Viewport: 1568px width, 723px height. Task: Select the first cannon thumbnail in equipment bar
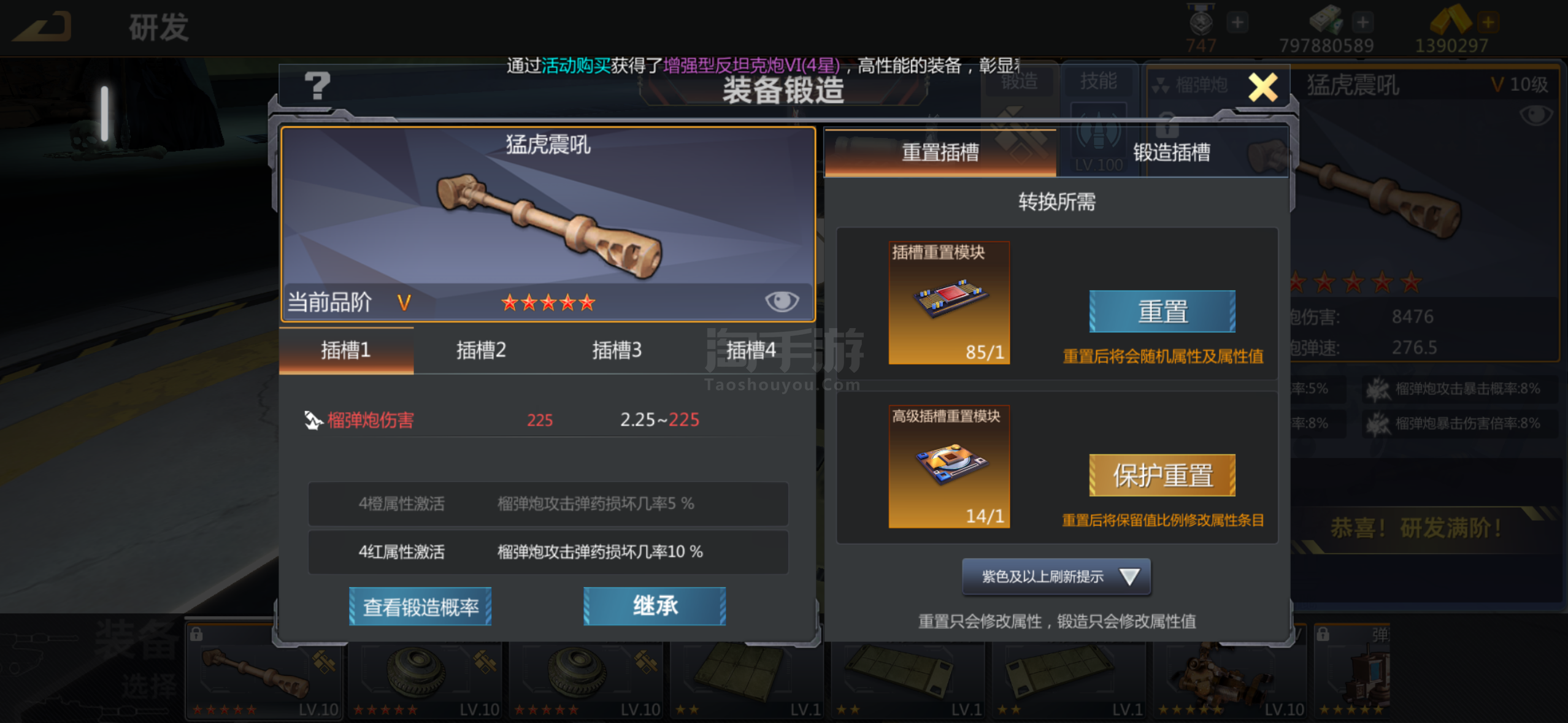264,673
